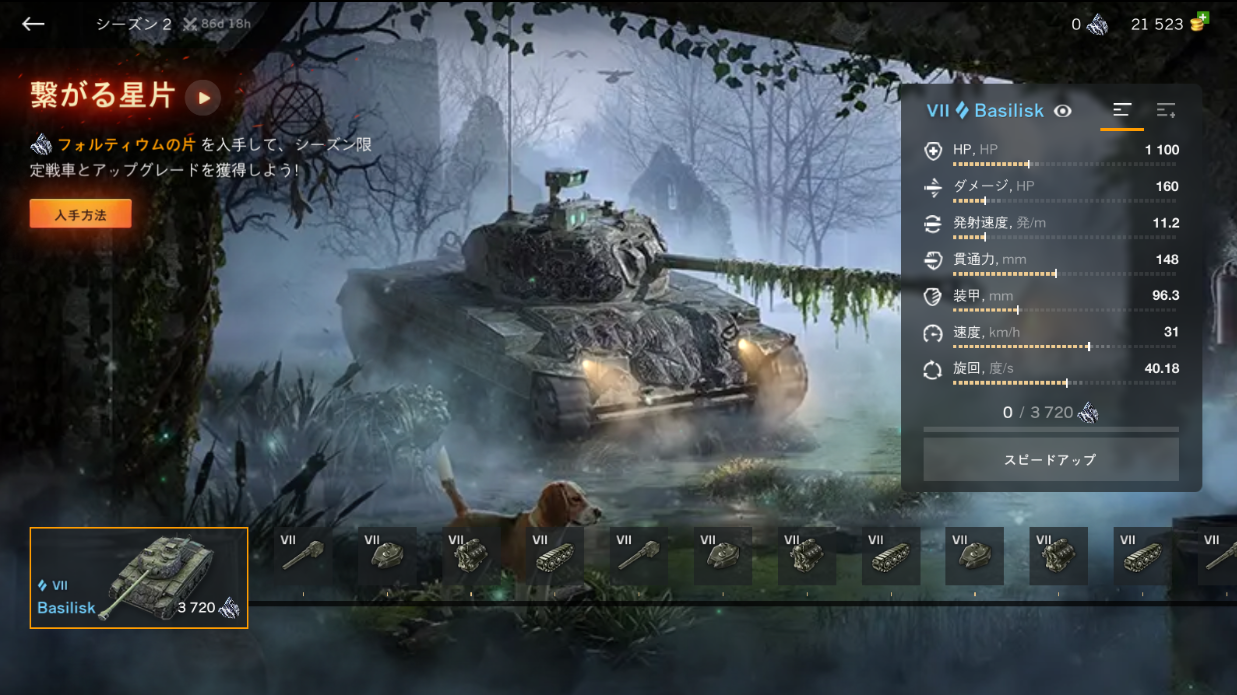Open the 入手方法 button
Image resolution: width=1237 pixels, height=695 pixels.
coord(80,214)
